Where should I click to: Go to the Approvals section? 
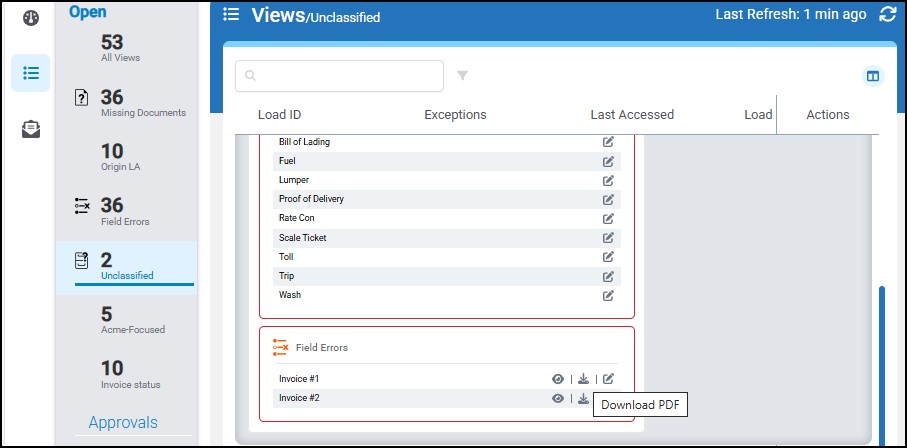point(123,423)
